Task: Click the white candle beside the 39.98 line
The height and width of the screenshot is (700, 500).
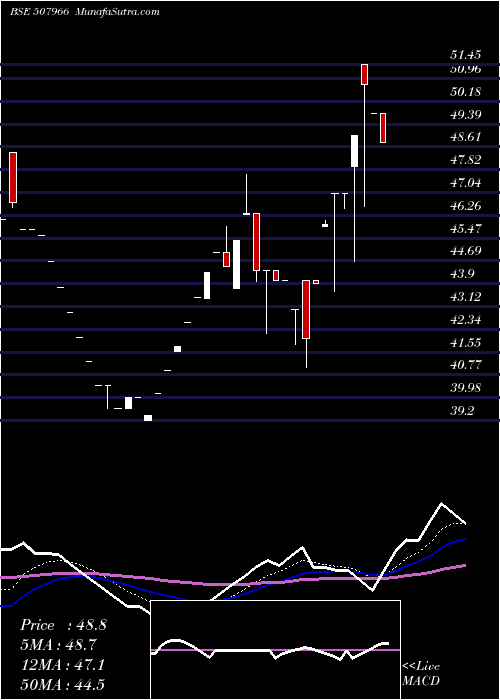Action: click(129, 403)
